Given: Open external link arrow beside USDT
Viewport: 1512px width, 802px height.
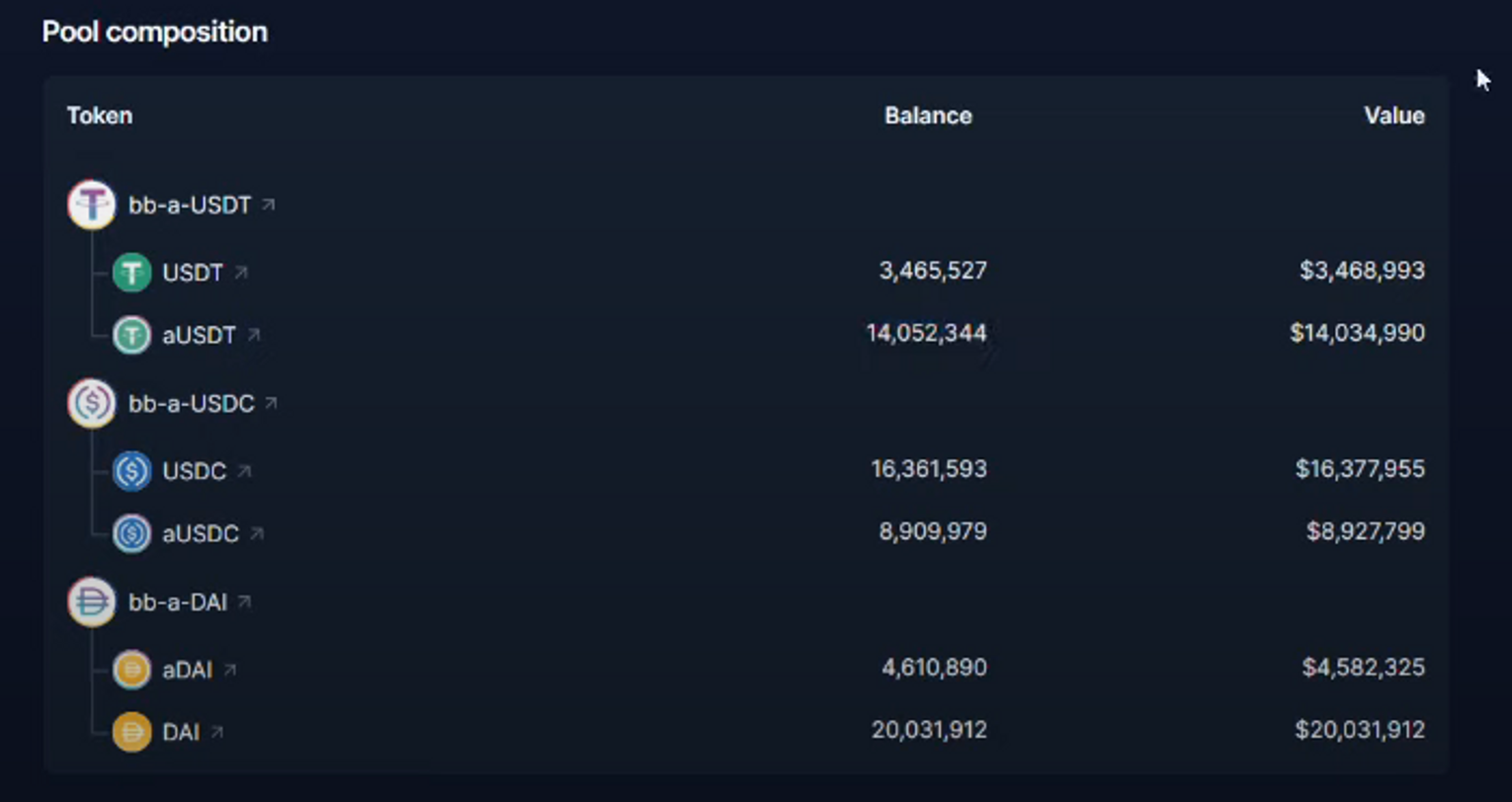Looking at the screenshot, I should (240, 272).
